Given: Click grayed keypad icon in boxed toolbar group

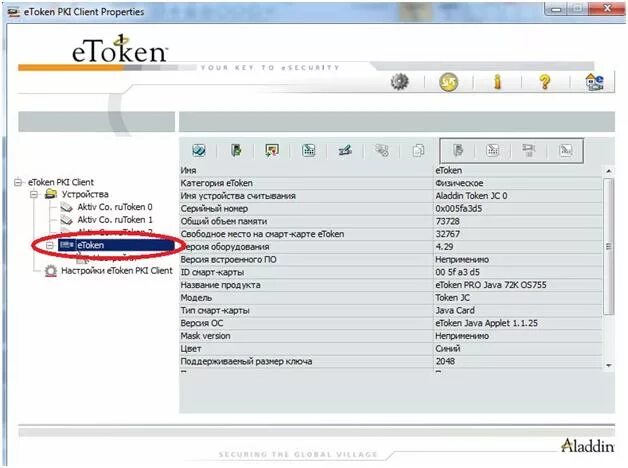Looking at the screenshot, I should pos(493,151).
